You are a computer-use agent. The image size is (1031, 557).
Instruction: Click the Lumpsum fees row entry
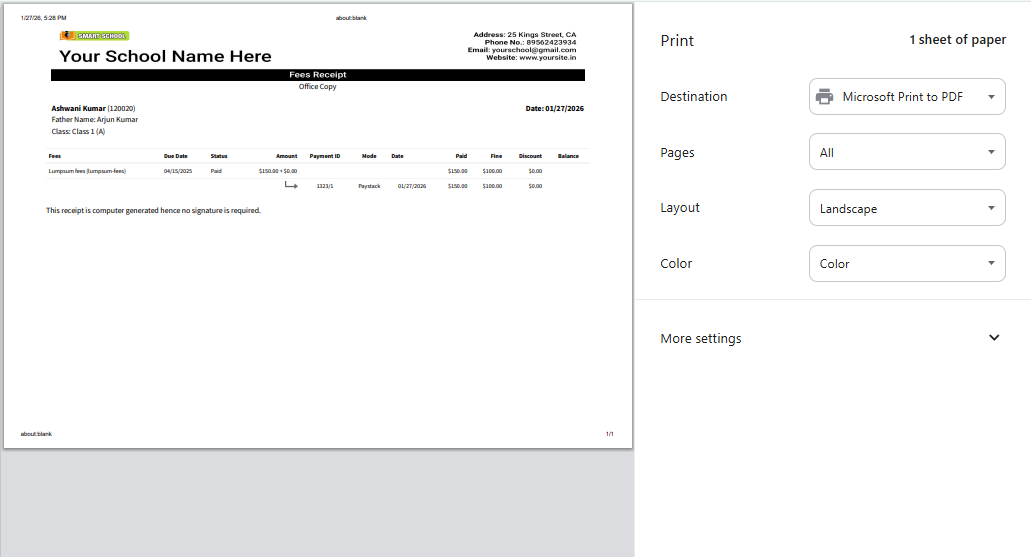87,171
